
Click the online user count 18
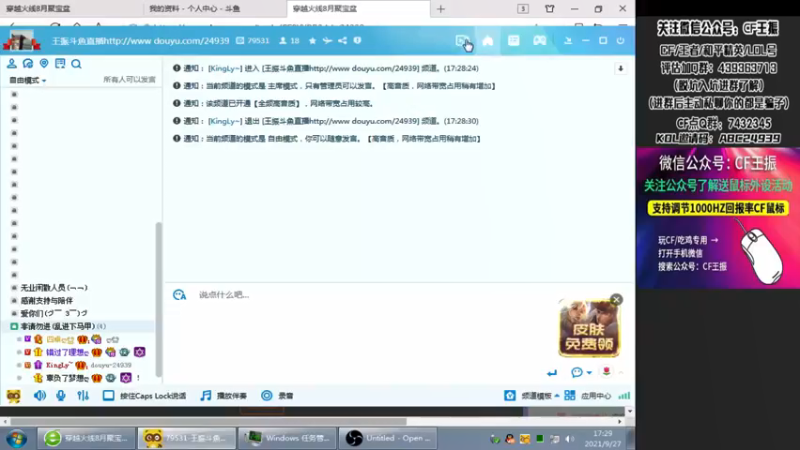(x=289, y=41)
